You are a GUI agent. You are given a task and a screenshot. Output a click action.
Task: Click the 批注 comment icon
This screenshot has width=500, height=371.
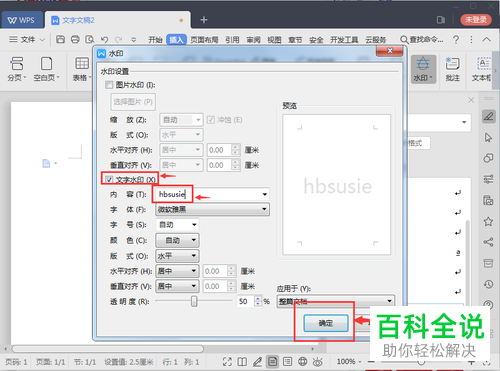pos(452,69)
